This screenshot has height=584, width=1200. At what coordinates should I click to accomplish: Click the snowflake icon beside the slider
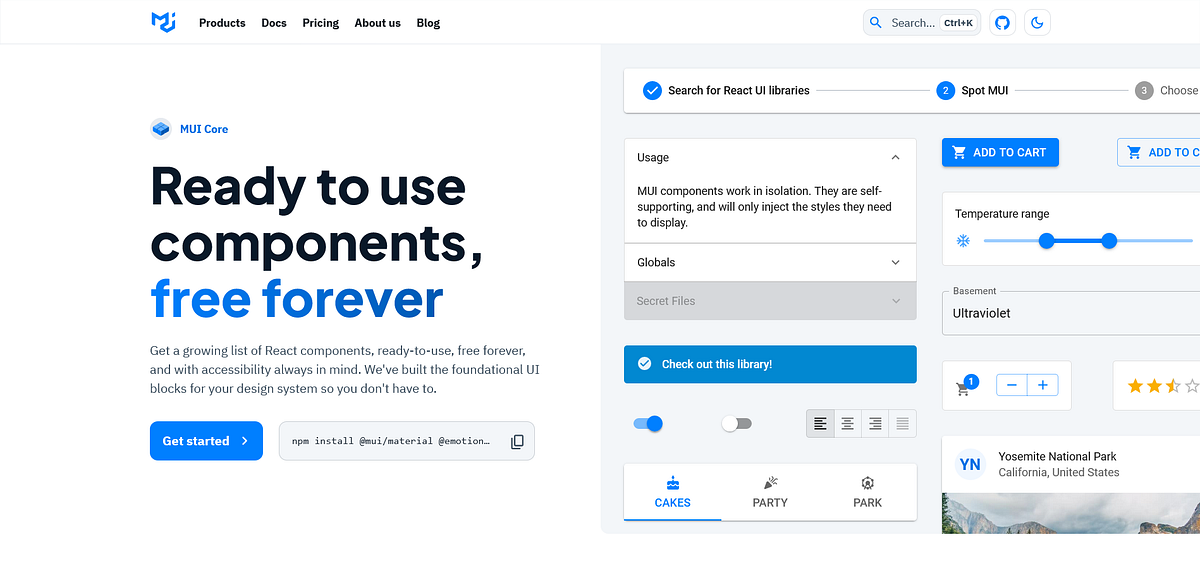(x=963, y=240)
